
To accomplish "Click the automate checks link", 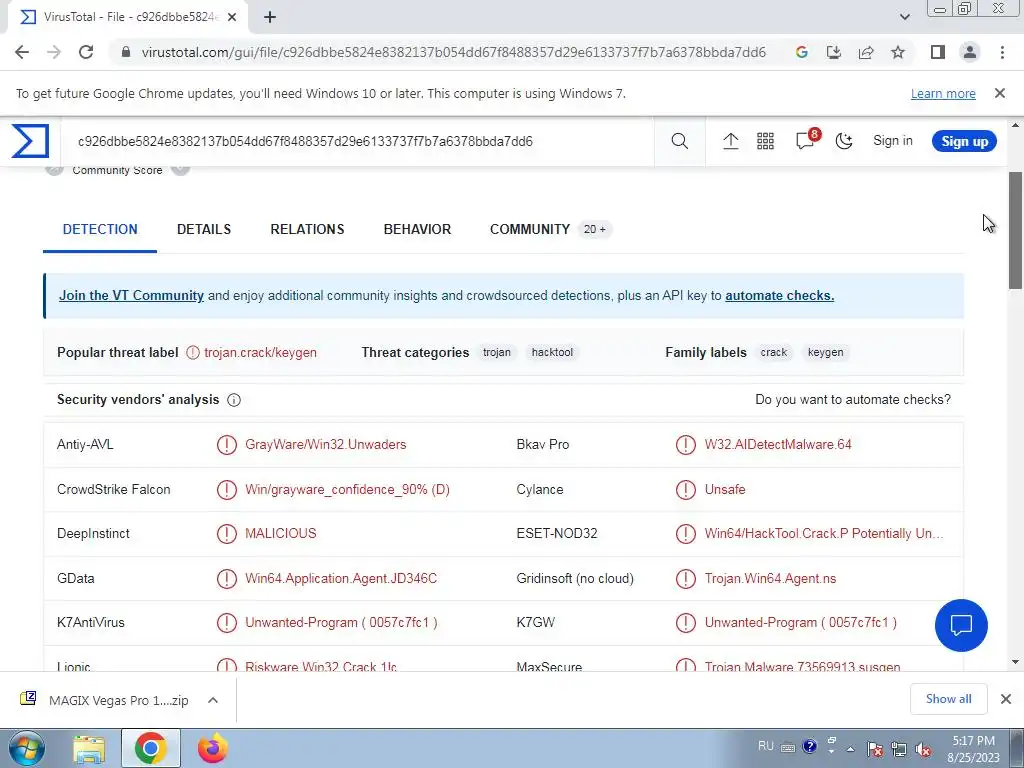I will tap(779, 295).
